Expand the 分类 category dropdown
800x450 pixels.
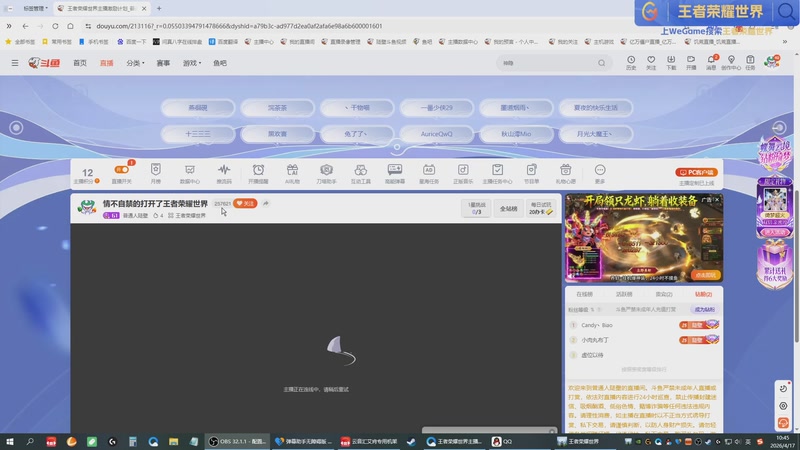tap(135, 63)
